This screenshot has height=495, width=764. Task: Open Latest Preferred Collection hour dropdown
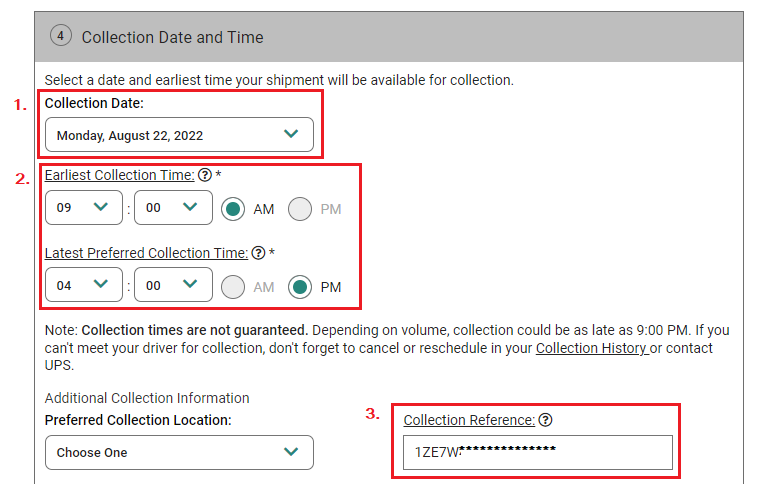point(84,286)
